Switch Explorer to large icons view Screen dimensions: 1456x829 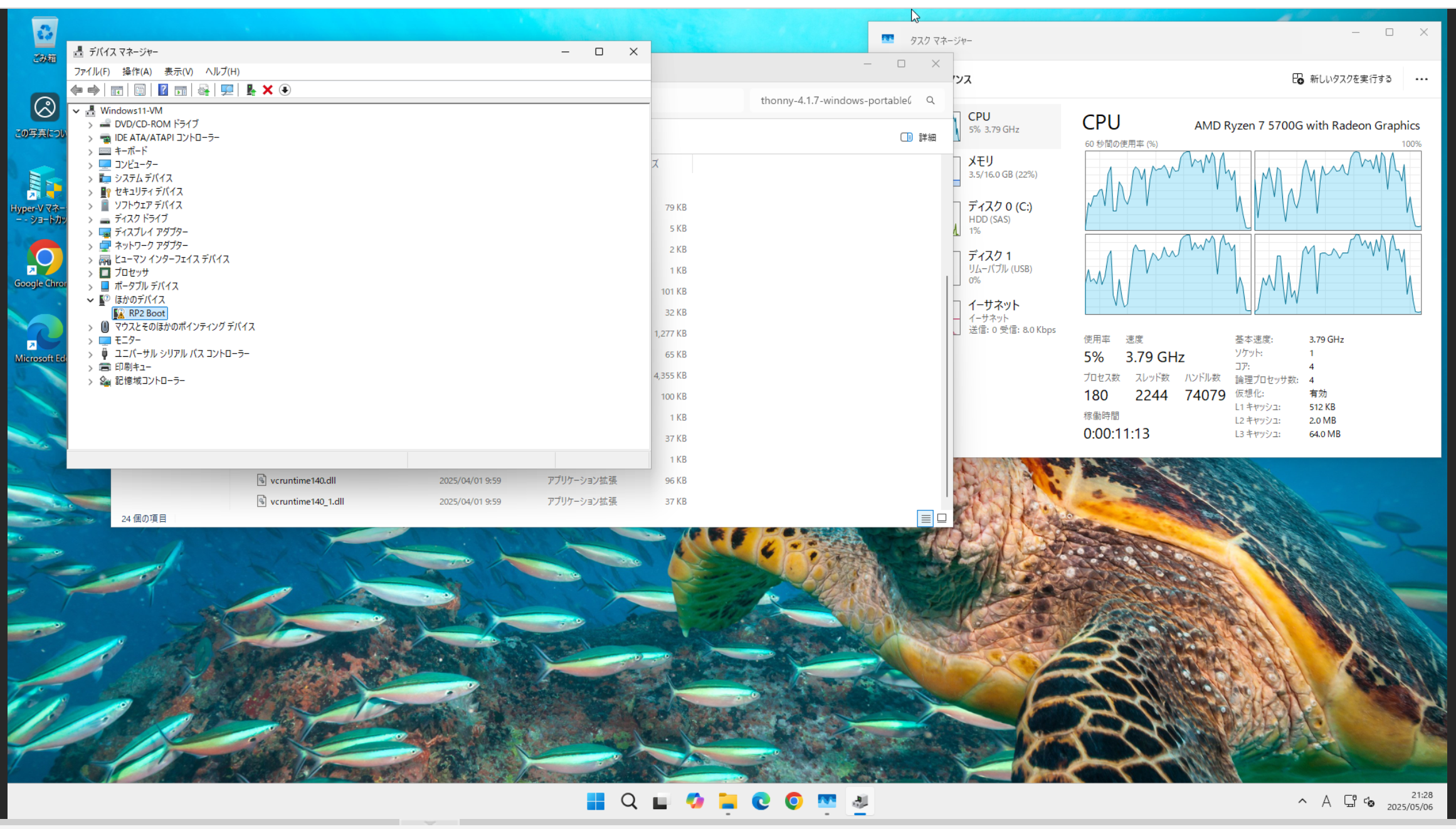[942, 518]
